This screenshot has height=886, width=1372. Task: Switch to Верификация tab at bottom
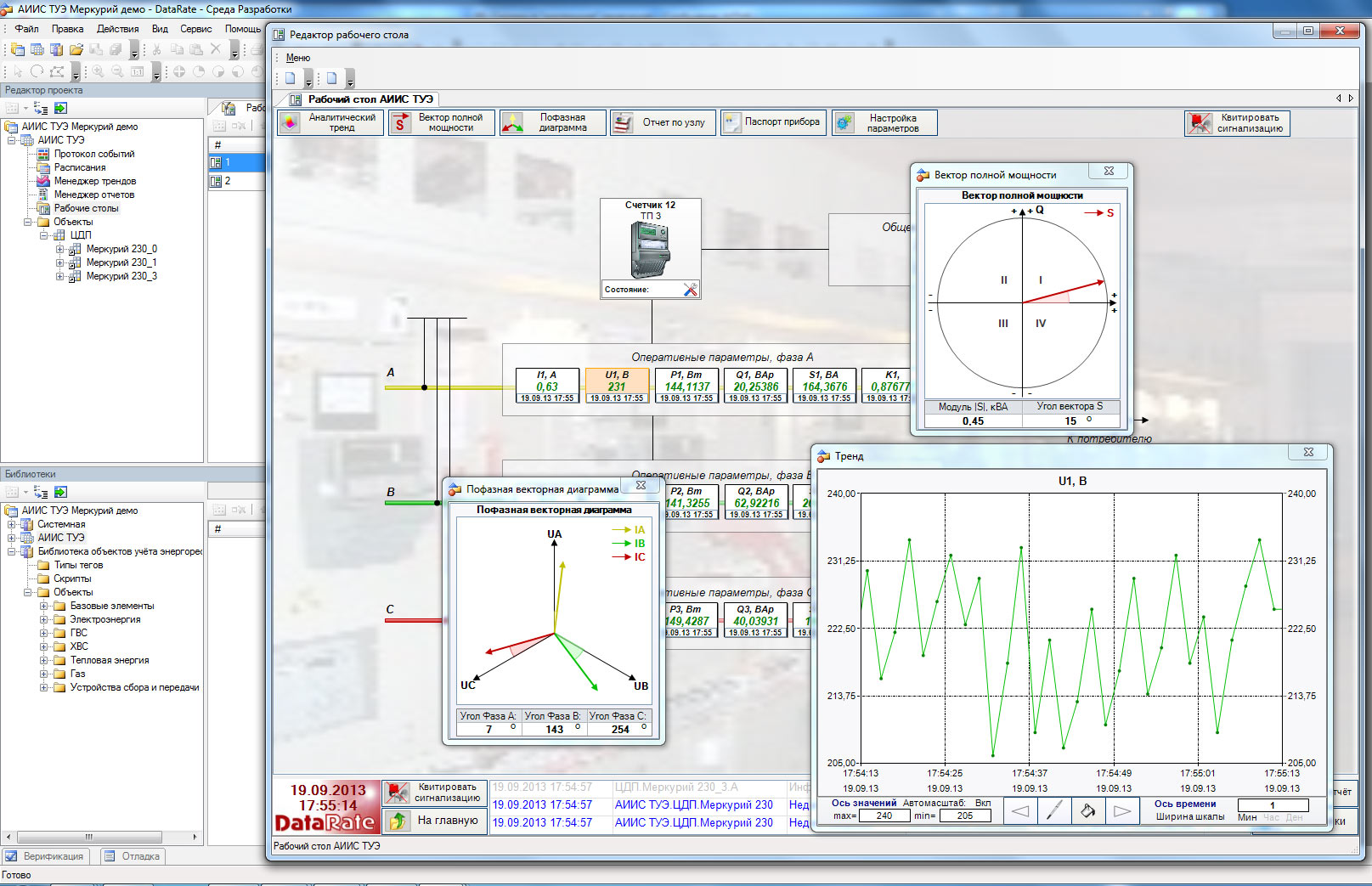click(45, 856)
